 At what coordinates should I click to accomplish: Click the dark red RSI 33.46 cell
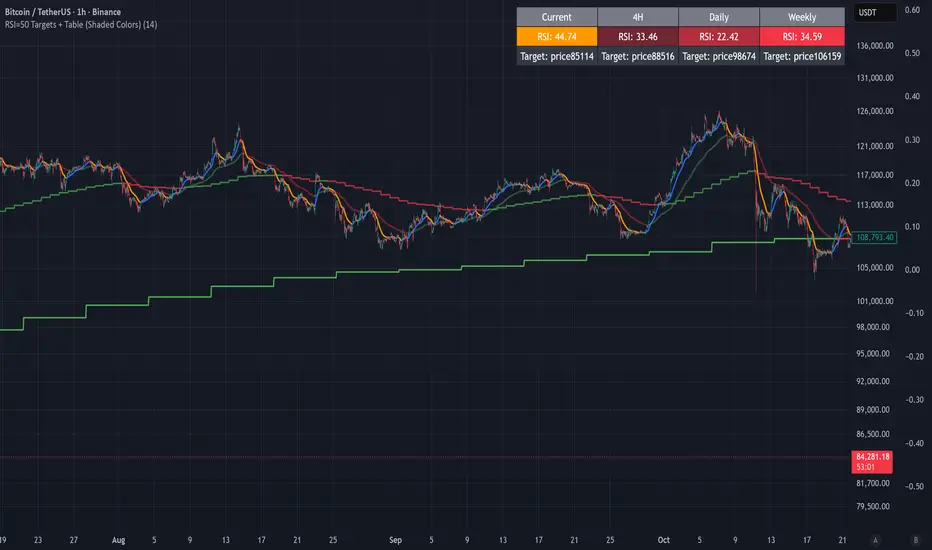click(x=637, y=37)
